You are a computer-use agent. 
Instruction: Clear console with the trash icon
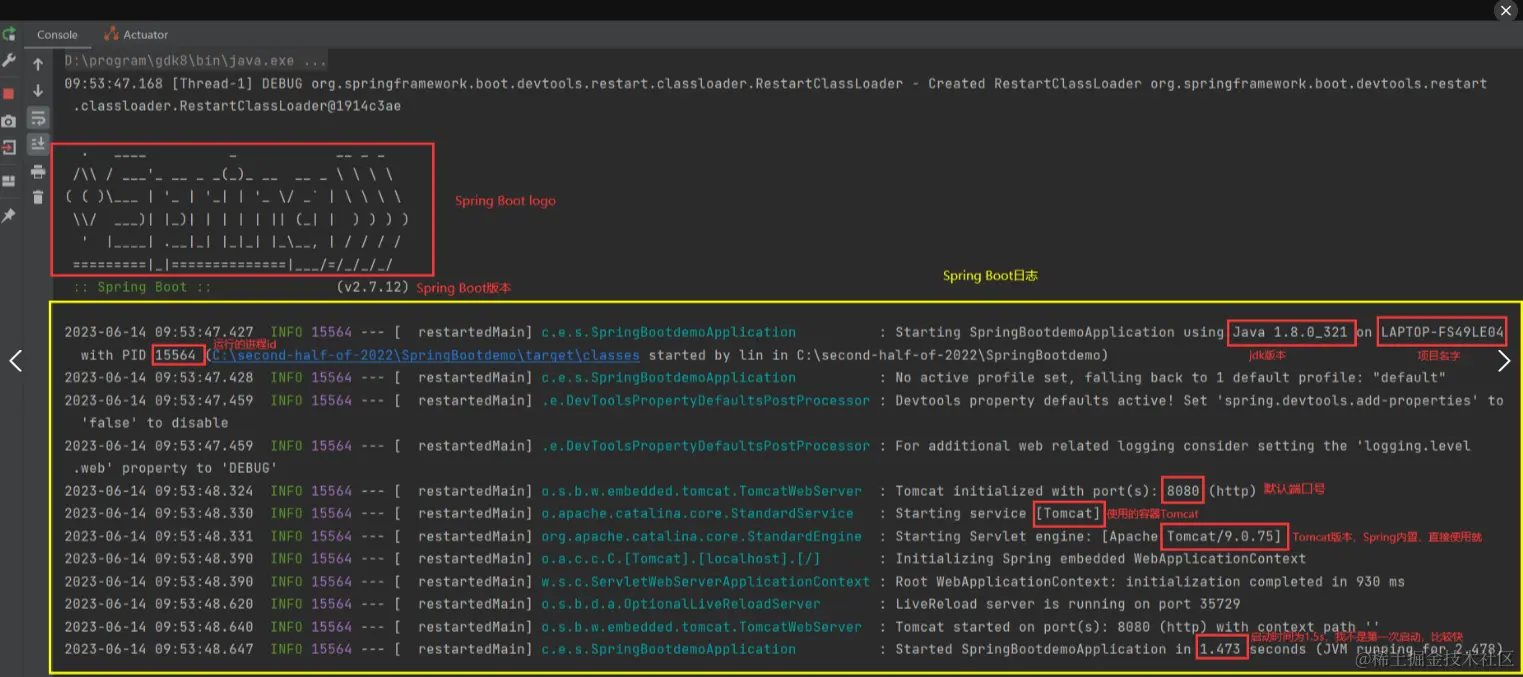tap(38, 197)
